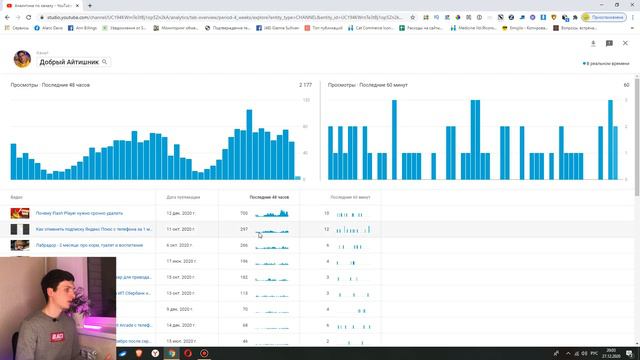Click the browser forward arrow
This screenshot has width=640, height=360.
point(18,17)
